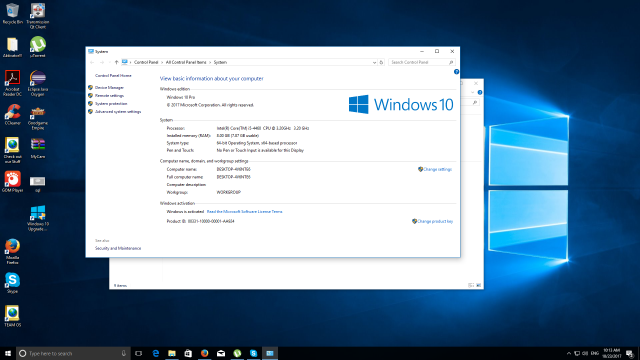
Task: Launch Microsoft Edge from the taskbar
Action: pos(156,353)
